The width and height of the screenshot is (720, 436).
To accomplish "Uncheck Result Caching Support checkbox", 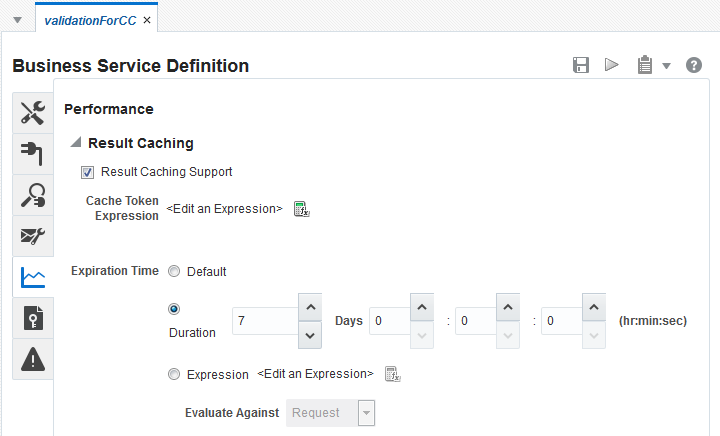I will 88,172.
